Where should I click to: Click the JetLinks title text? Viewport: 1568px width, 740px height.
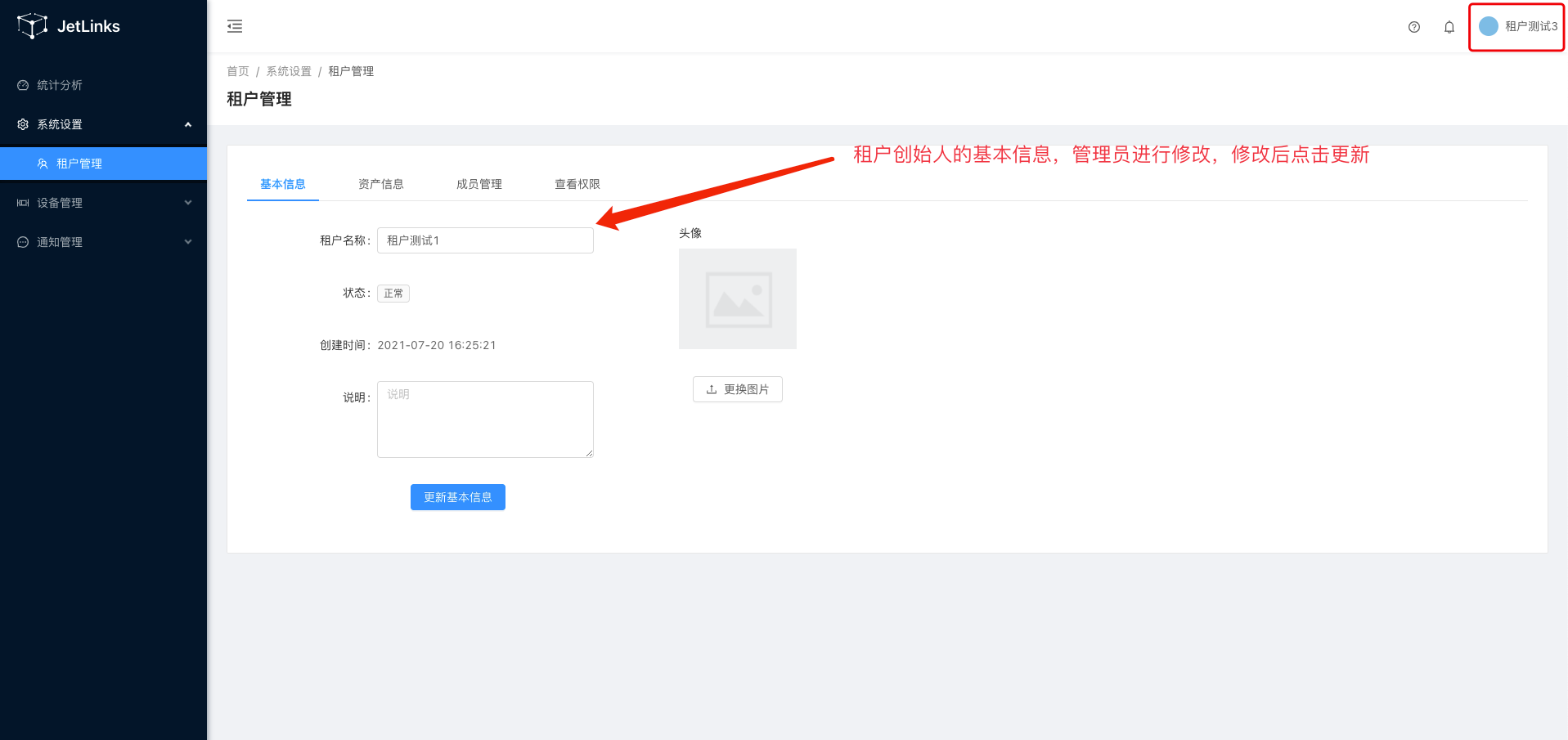coord(88,26)
